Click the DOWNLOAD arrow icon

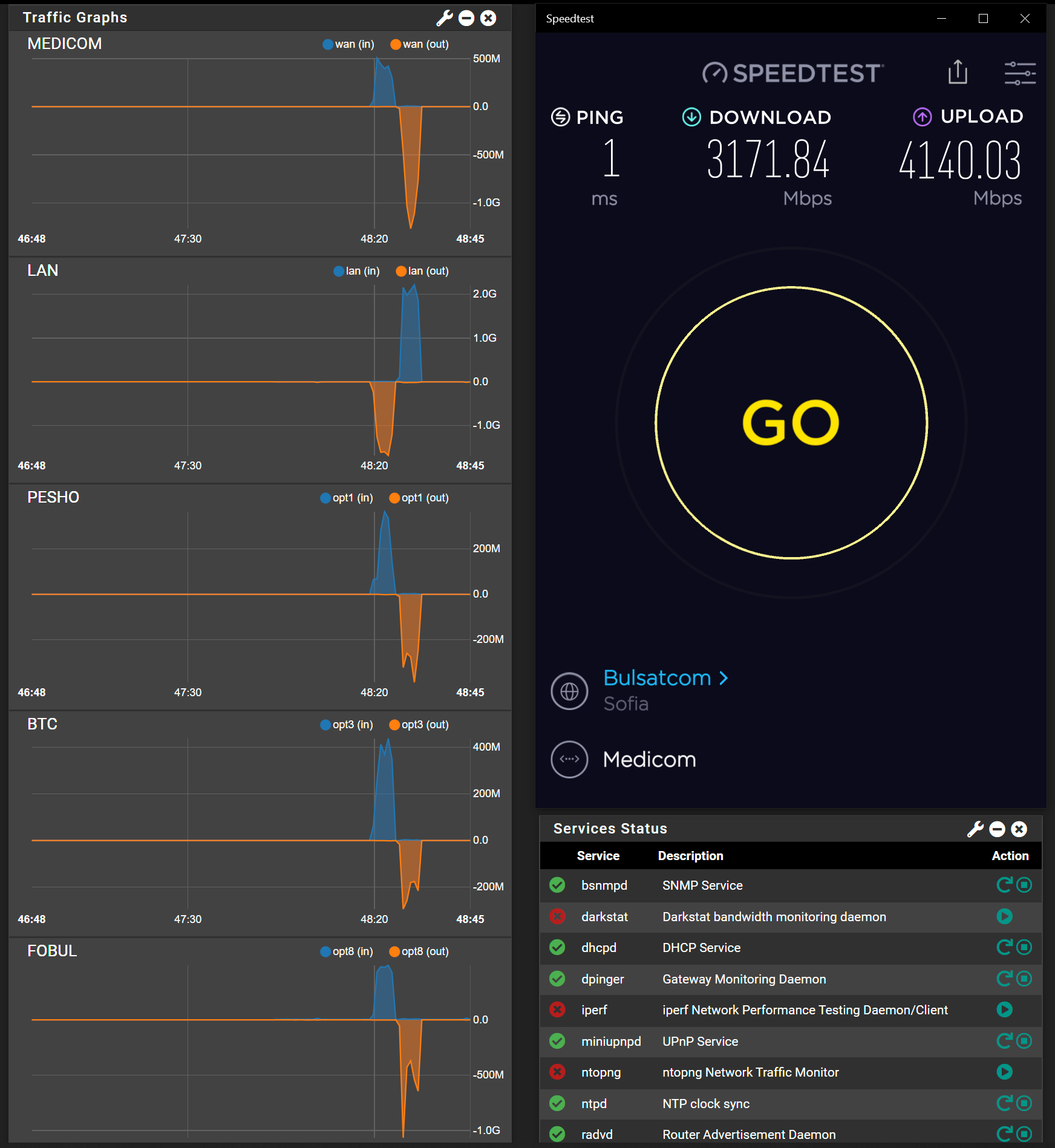tap(691, 117)
